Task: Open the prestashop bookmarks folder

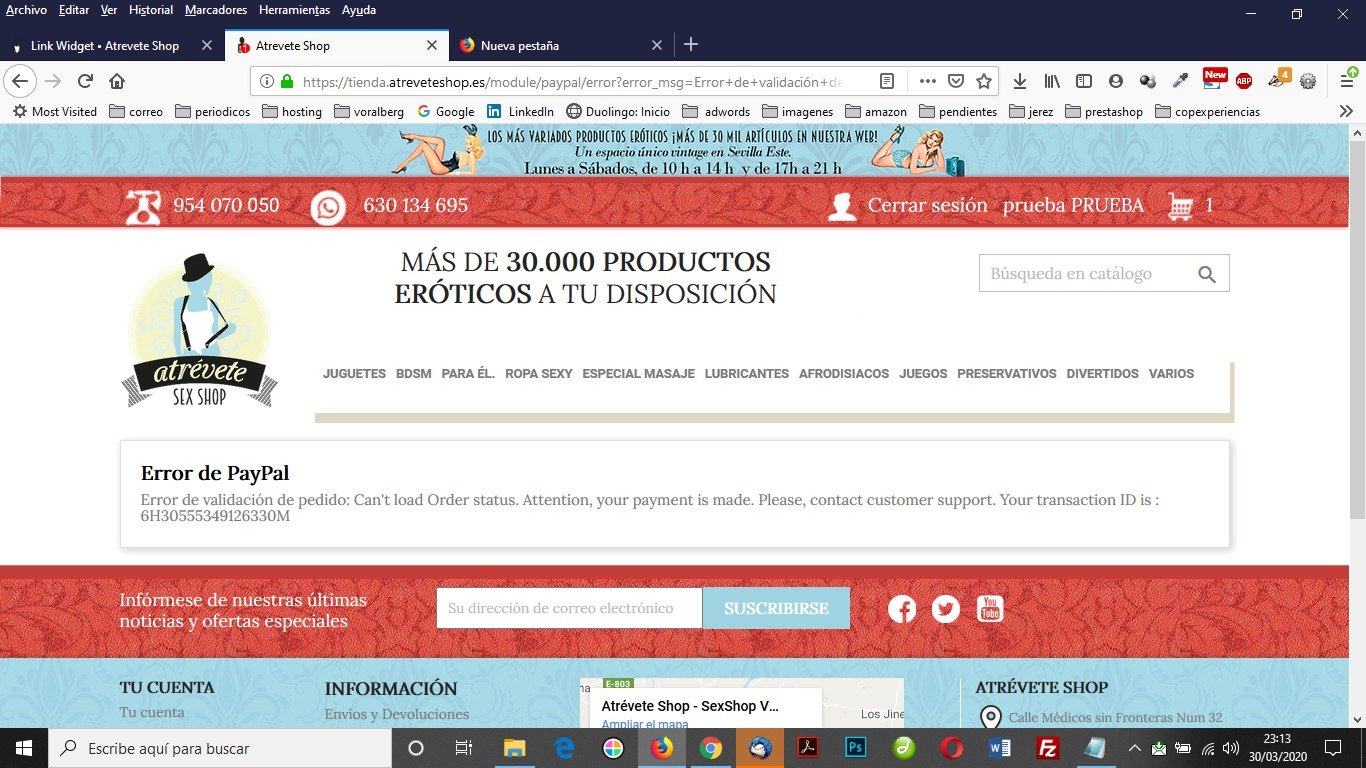Action: [x=1104, y=112]
